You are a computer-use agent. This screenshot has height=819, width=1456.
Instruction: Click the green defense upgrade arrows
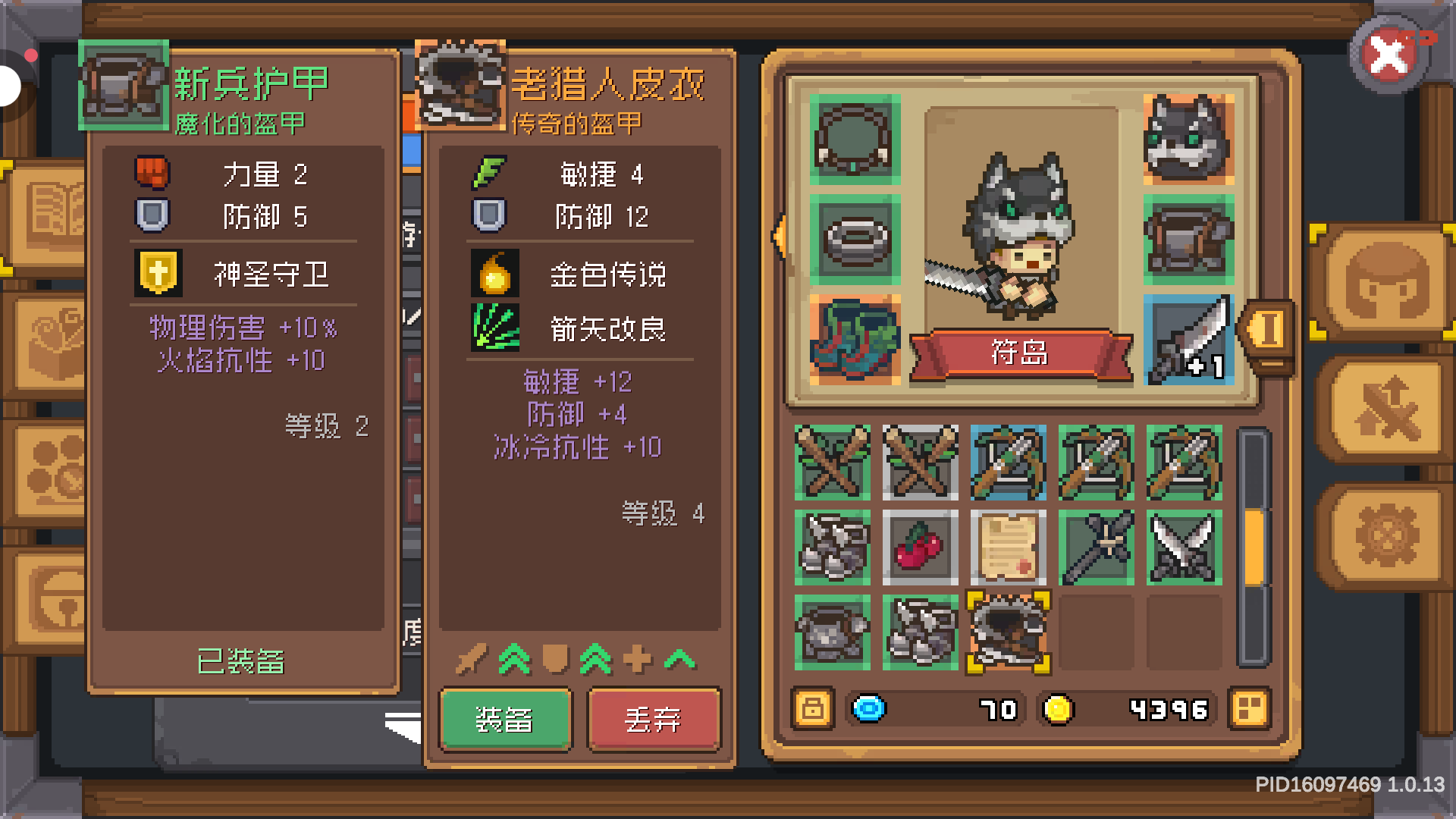pyautogui.click(x=596, y=659)
